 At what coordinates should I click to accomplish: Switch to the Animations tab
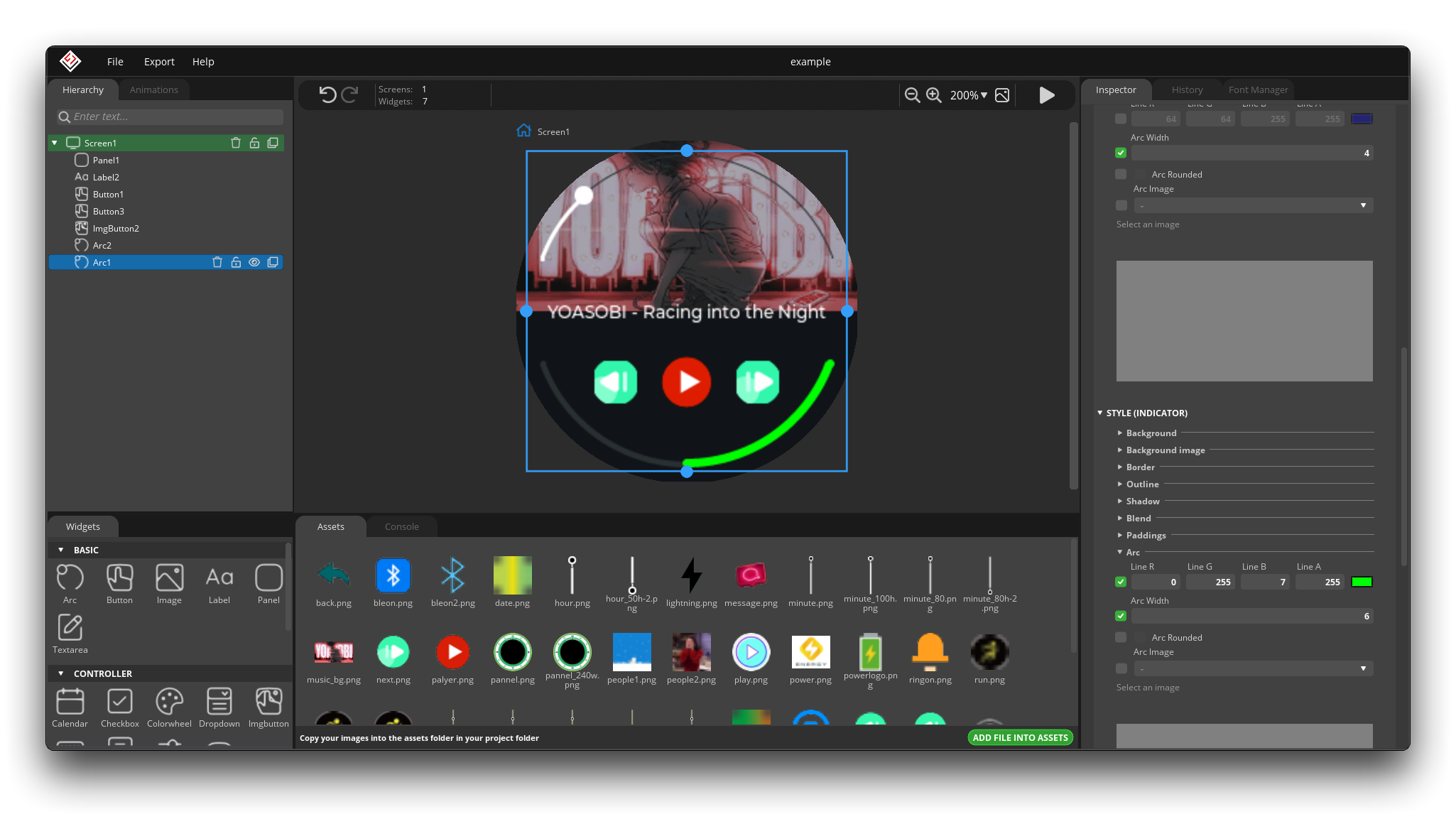click(153, 90)
